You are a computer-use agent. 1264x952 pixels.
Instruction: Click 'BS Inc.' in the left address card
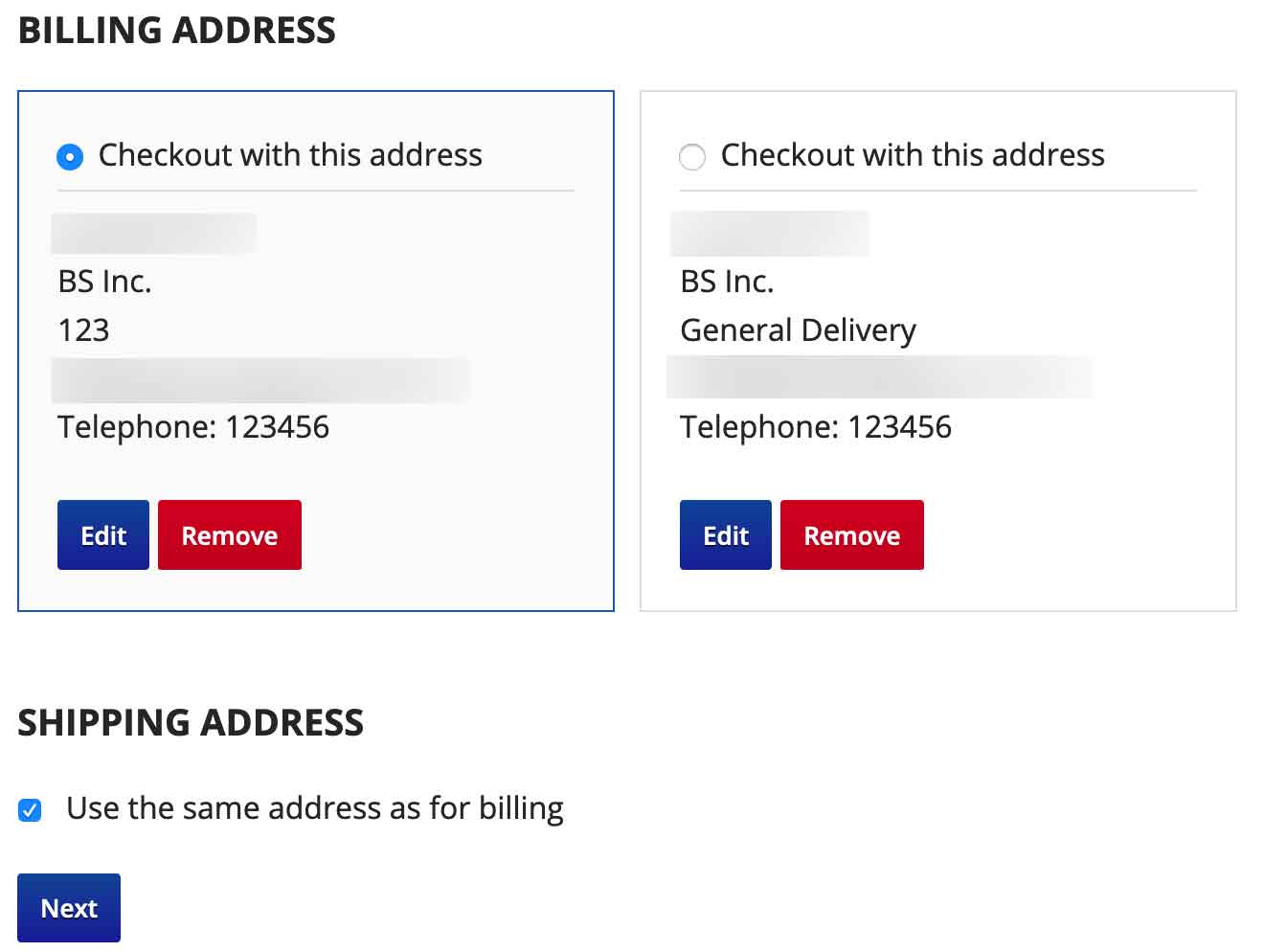[105, 282]
